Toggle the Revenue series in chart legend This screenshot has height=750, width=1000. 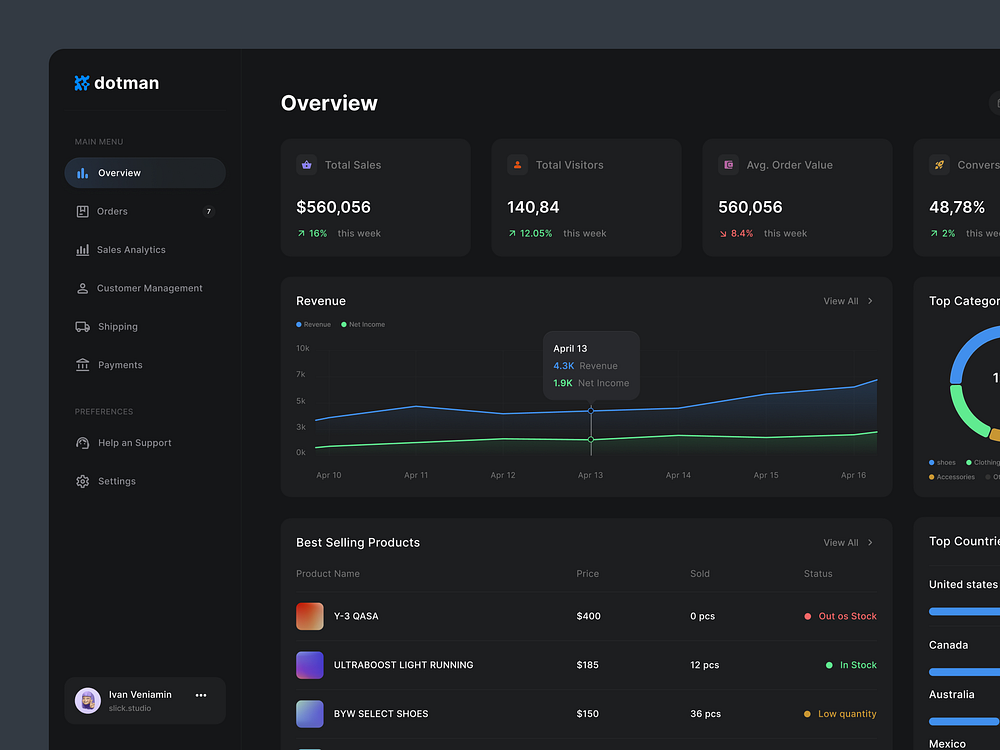[x=313, y=324]
